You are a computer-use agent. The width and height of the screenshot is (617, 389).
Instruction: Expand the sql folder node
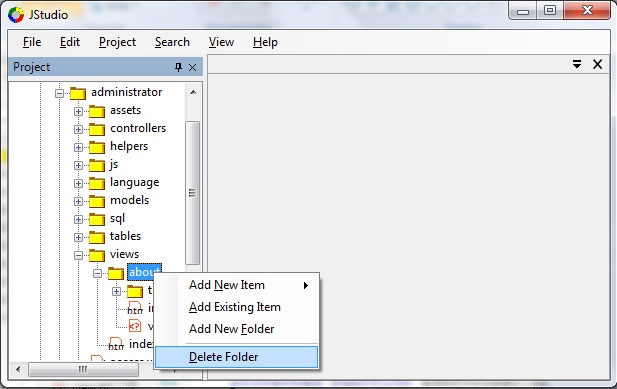pyautogui.click(x=78, y=219)
